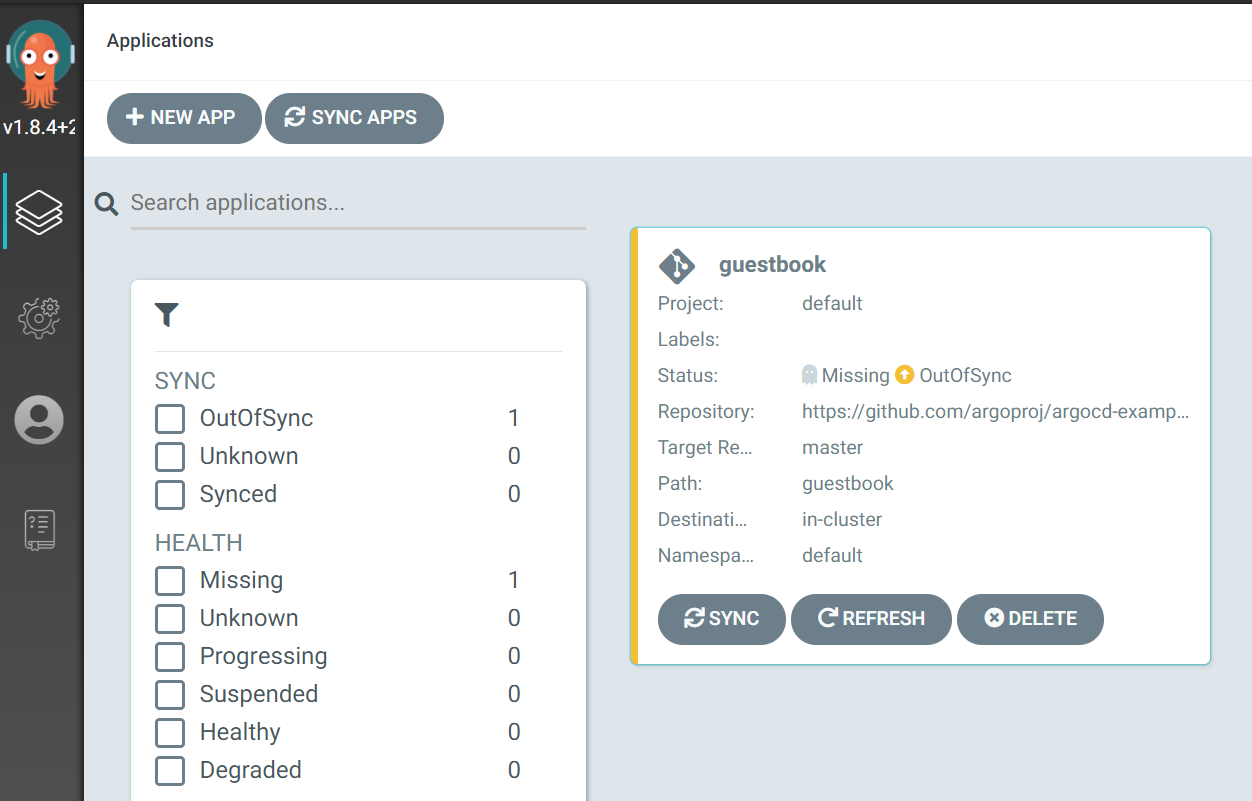Sync the guestbook application
Screen dimensions: 1252x801
(722, 619)
